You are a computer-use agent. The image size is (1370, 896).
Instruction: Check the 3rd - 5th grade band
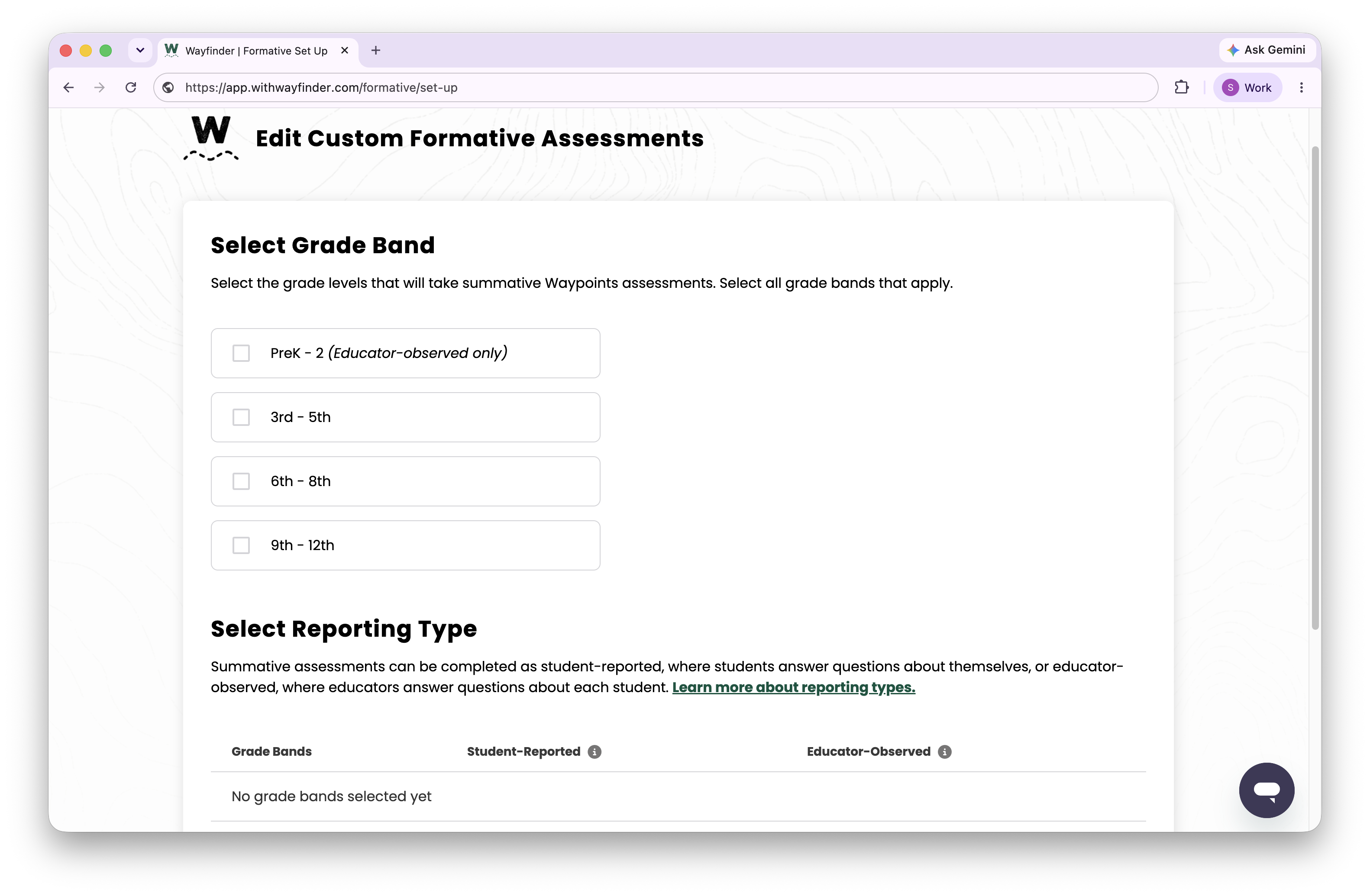coord(241,417)
